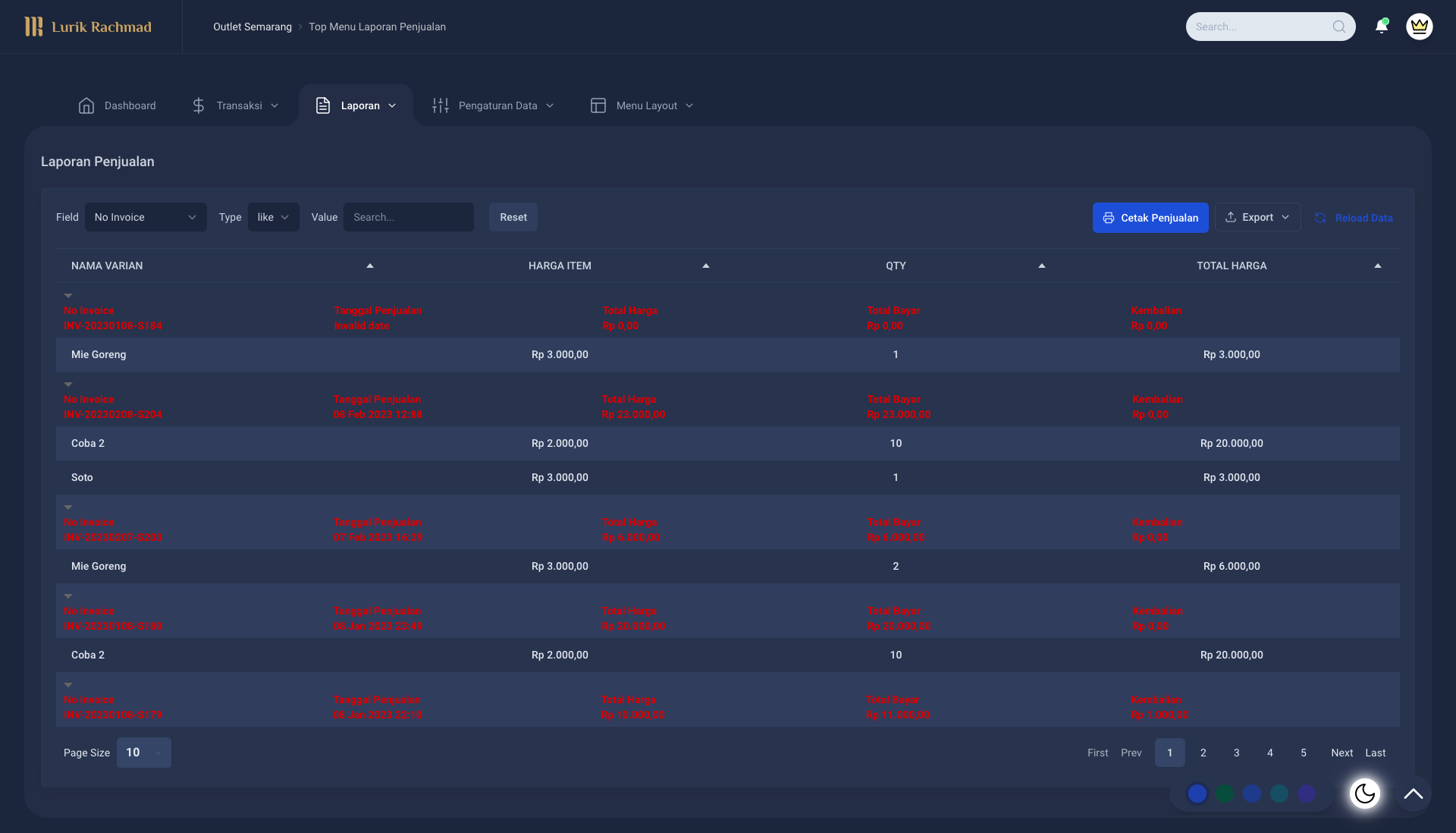
Task: Open the Menu Layout menu
Action: (x=642, y=105)
